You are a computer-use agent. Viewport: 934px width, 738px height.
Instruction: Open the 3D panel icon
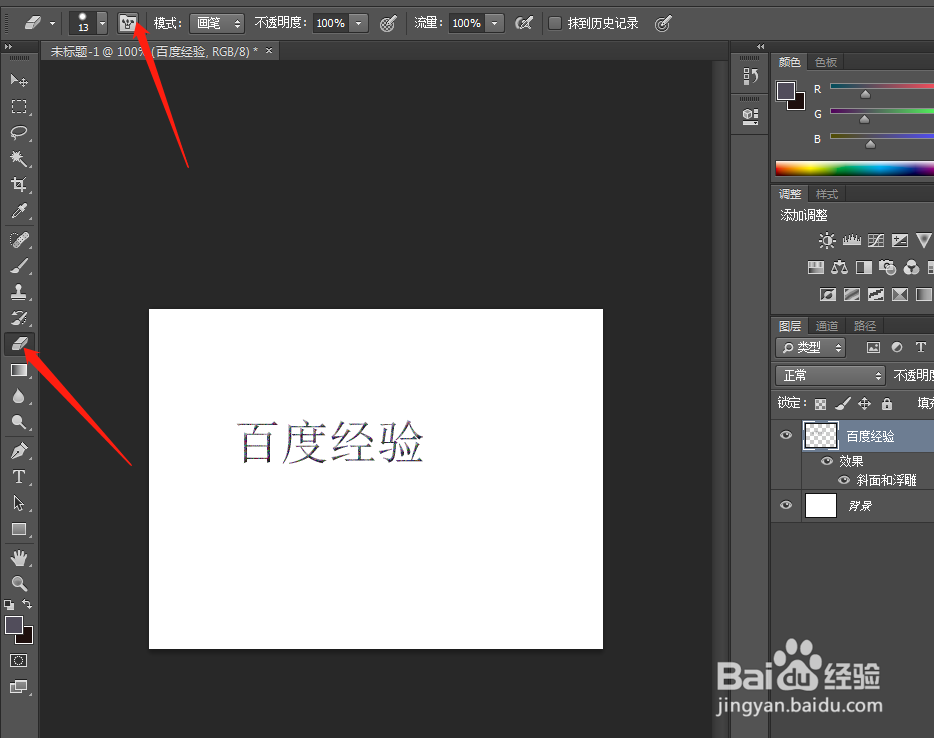click(x=751, y=116)
